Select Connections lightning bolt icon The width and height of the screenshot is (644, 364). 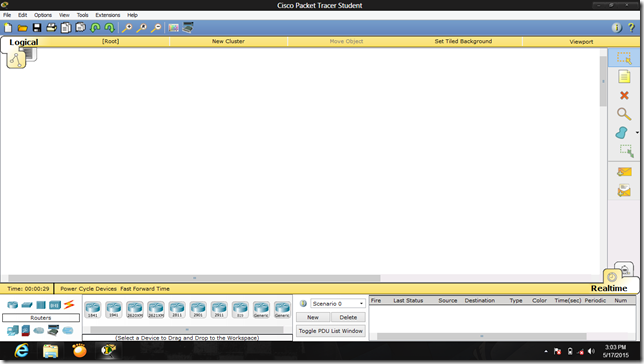coord(69,304)
